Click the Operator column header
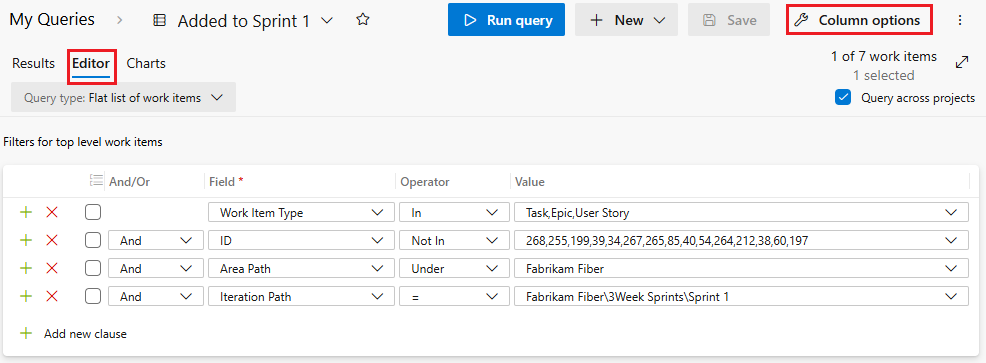 [425, 182]
